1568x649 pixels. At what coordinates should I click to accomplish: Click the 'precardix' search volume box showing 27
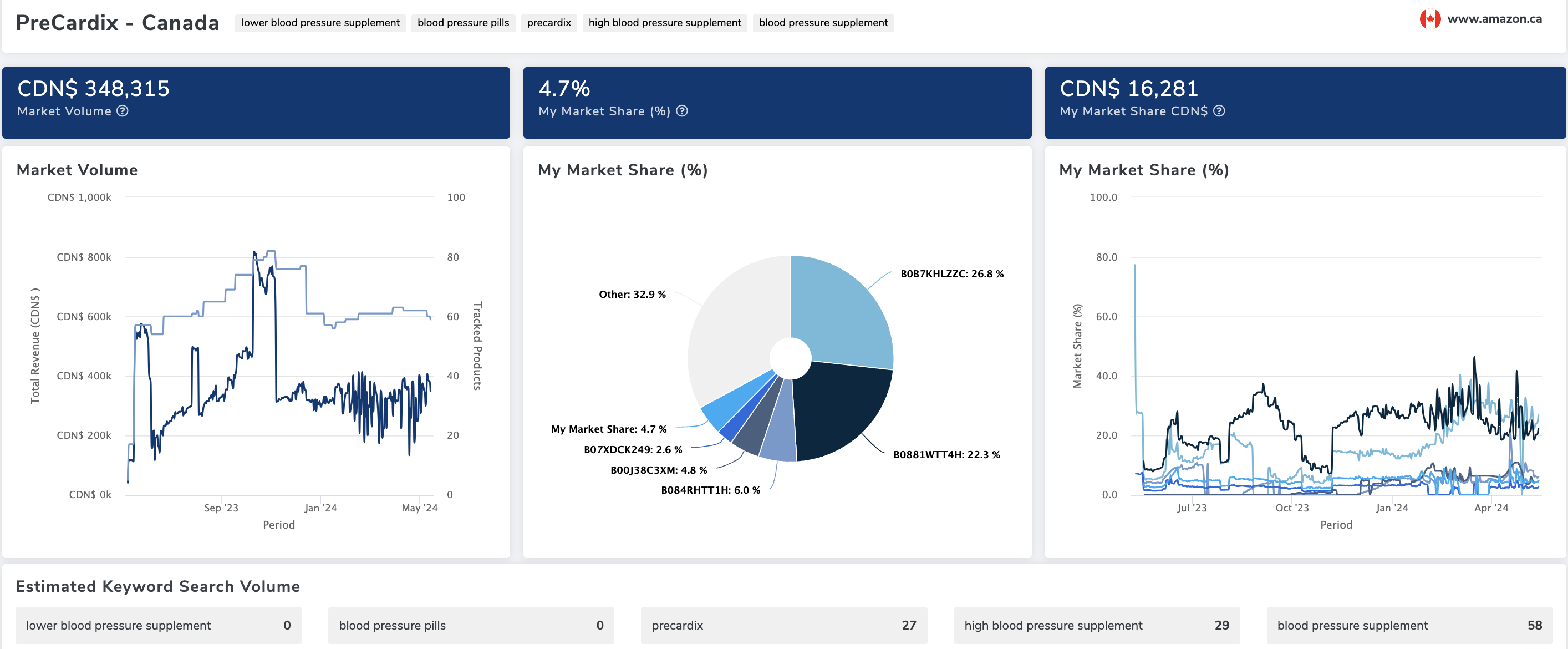pyautogui.click(x=784, y=625)
